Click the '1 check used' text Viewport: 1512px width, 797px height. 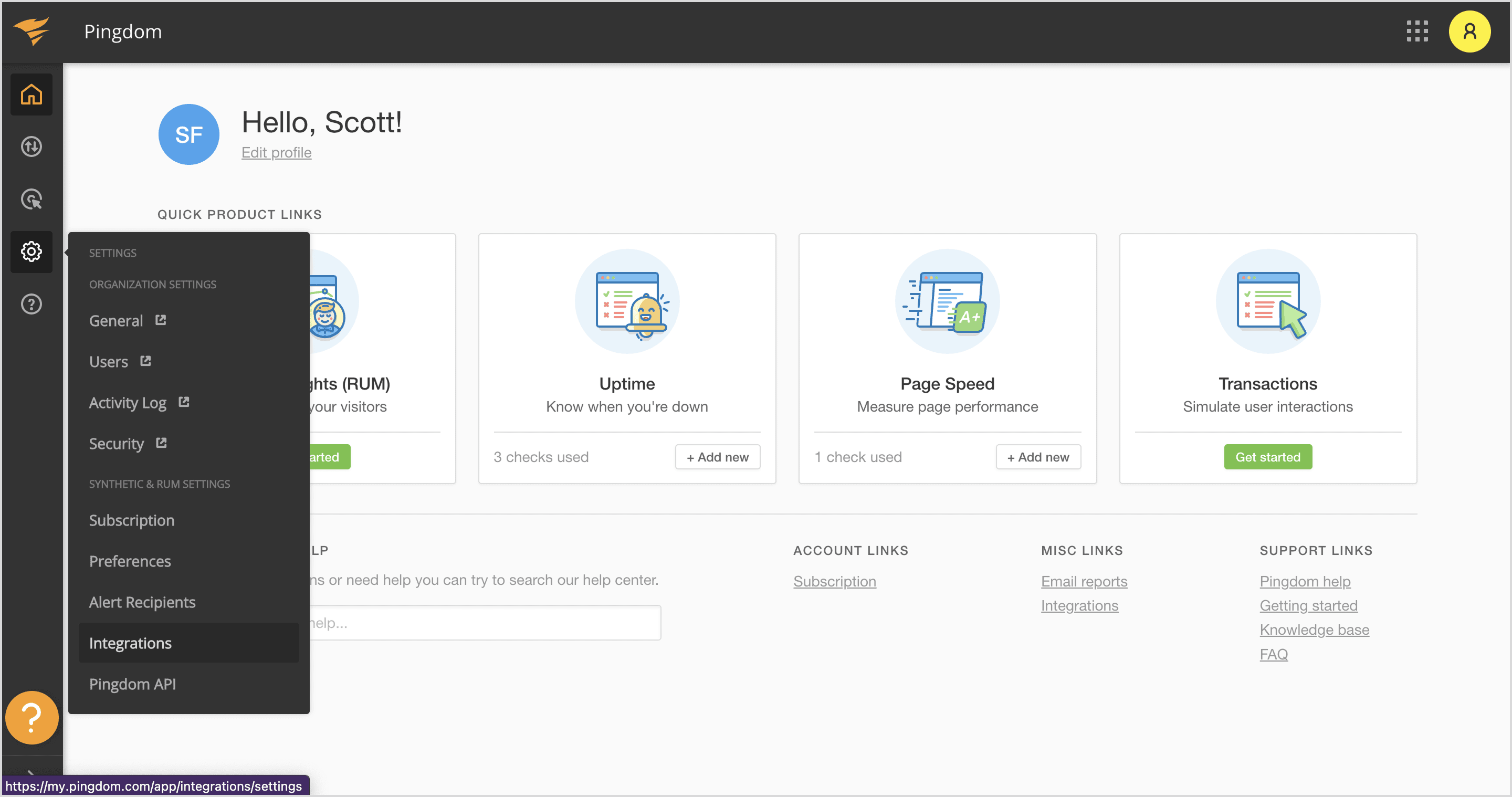point(857,457)
